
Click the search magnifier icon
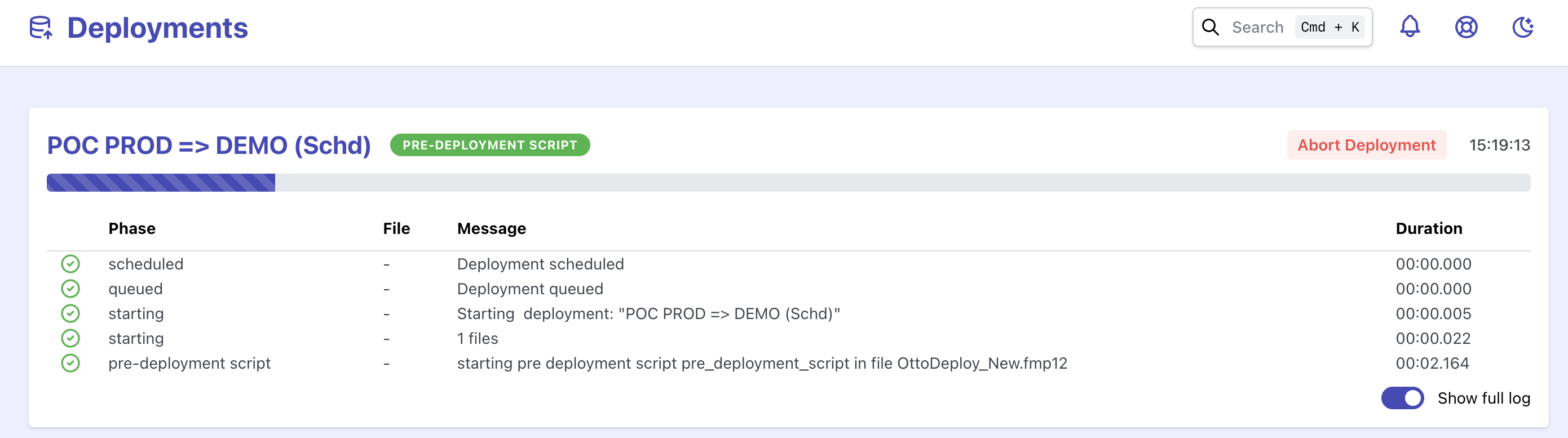tap(1210, 28)
